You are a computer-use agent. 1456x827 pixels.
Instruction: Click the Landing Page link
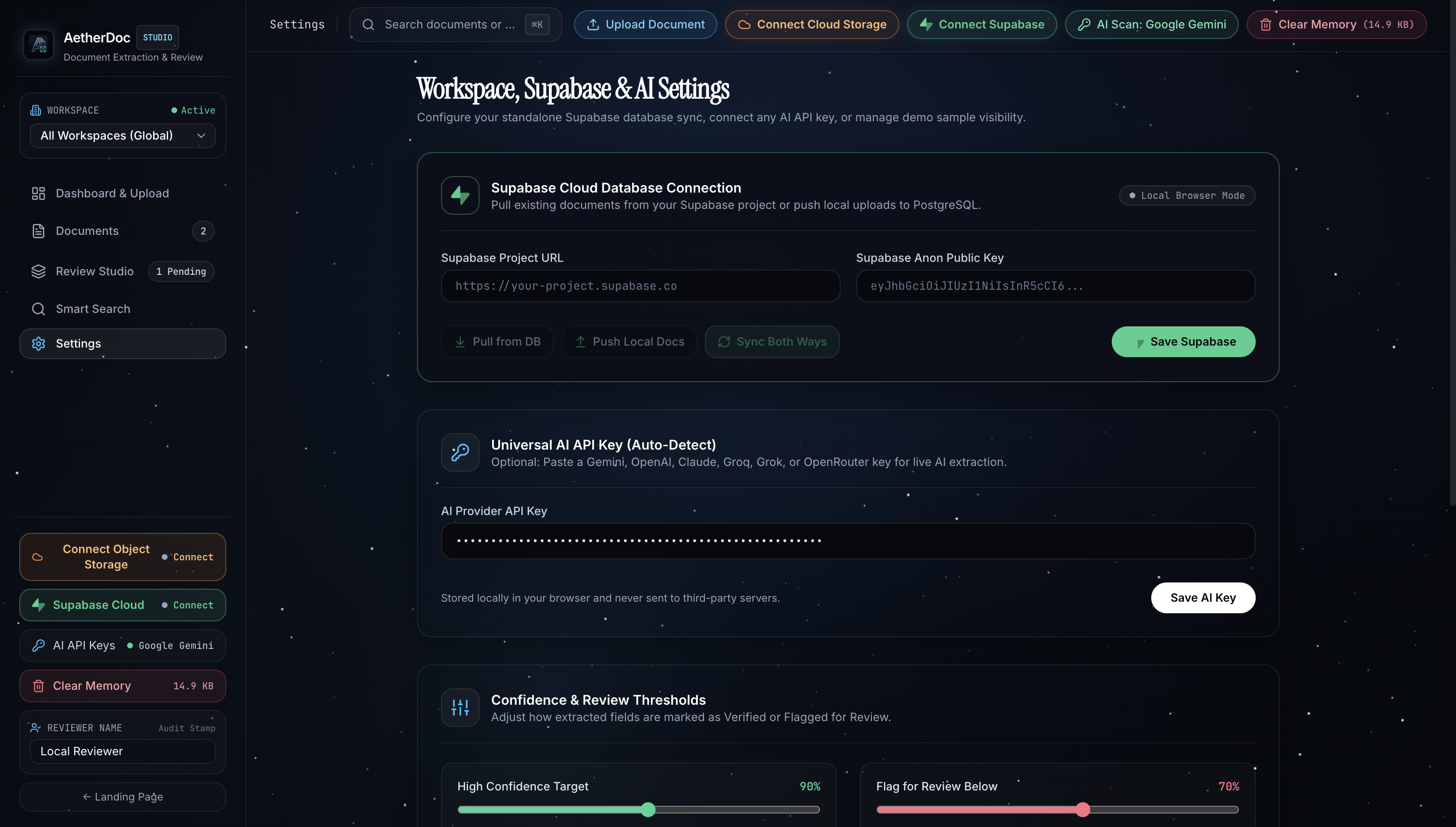(123, 797)
